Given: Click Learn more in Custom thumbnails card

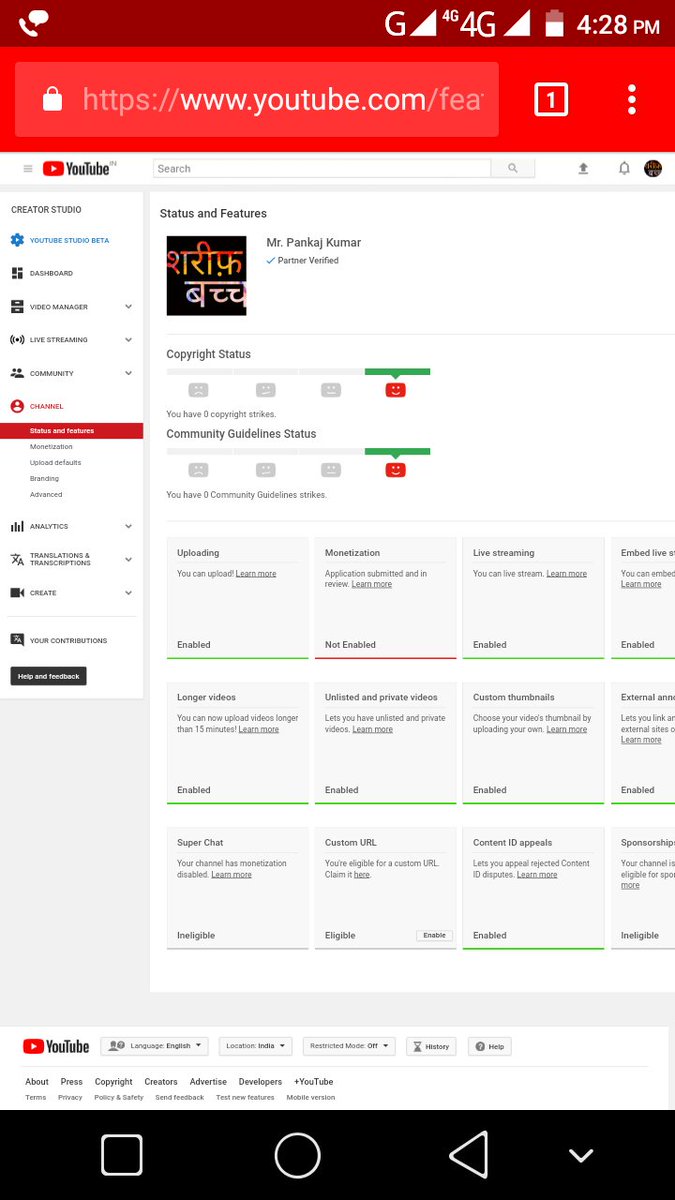Looking at the screenshot, I should 567,729.
